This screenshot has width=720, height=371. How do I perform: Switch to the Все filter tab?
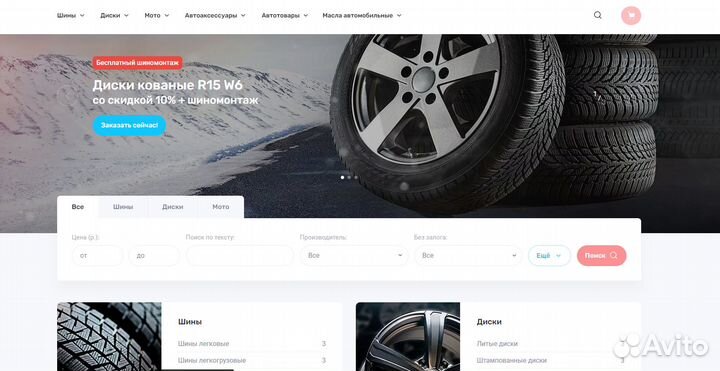point(78,207)
